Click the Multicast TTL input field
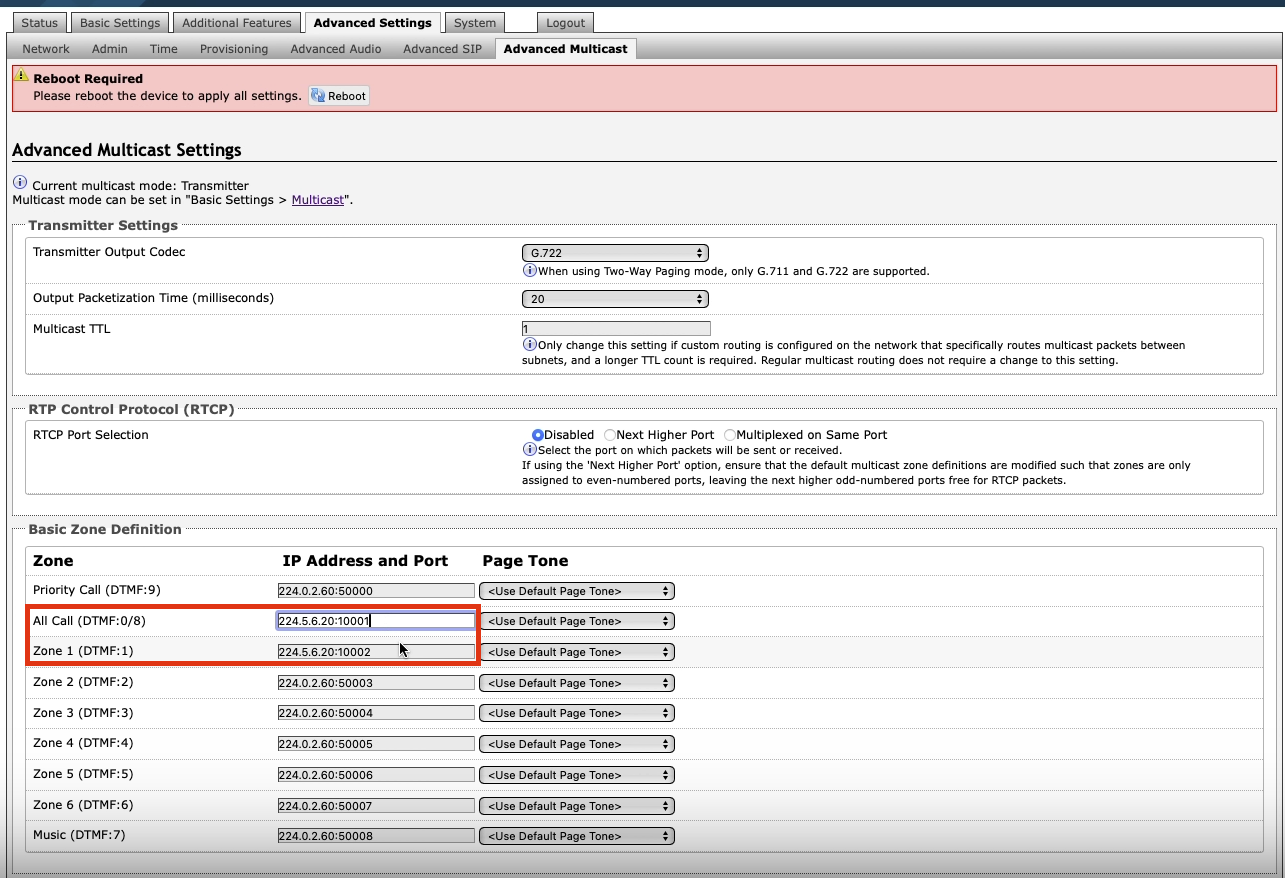The image size is (1285, 878). [616, 329]
